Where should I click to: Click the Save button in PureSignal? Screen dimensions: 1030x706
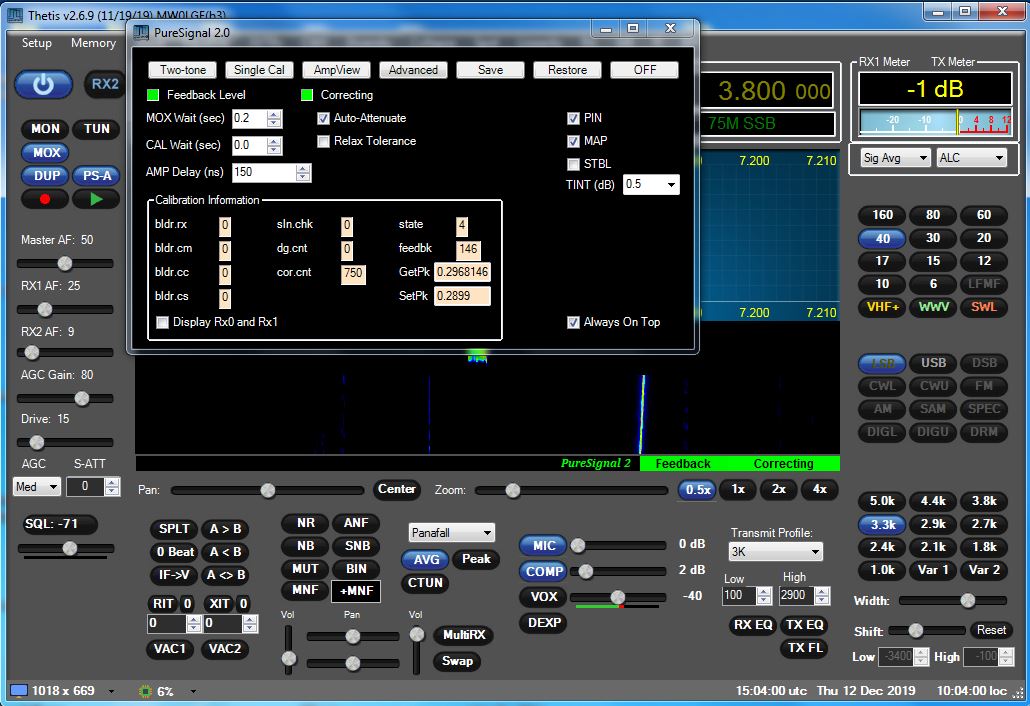490,70
